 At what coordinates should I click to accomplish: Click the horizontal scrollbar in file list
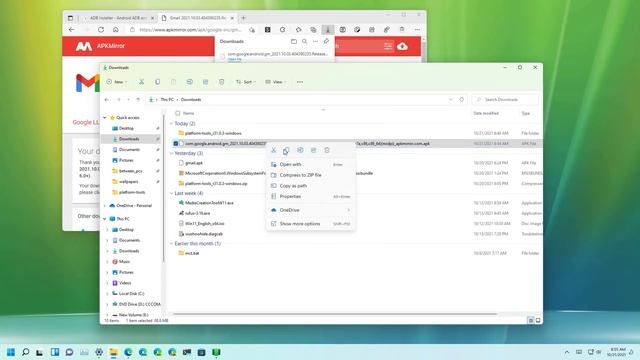coord(335,314)
